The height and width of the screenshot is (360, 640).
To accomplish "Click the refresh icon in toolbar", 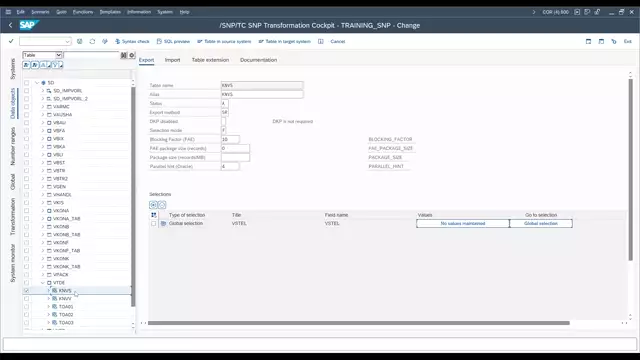I will [x=92, y=41].
